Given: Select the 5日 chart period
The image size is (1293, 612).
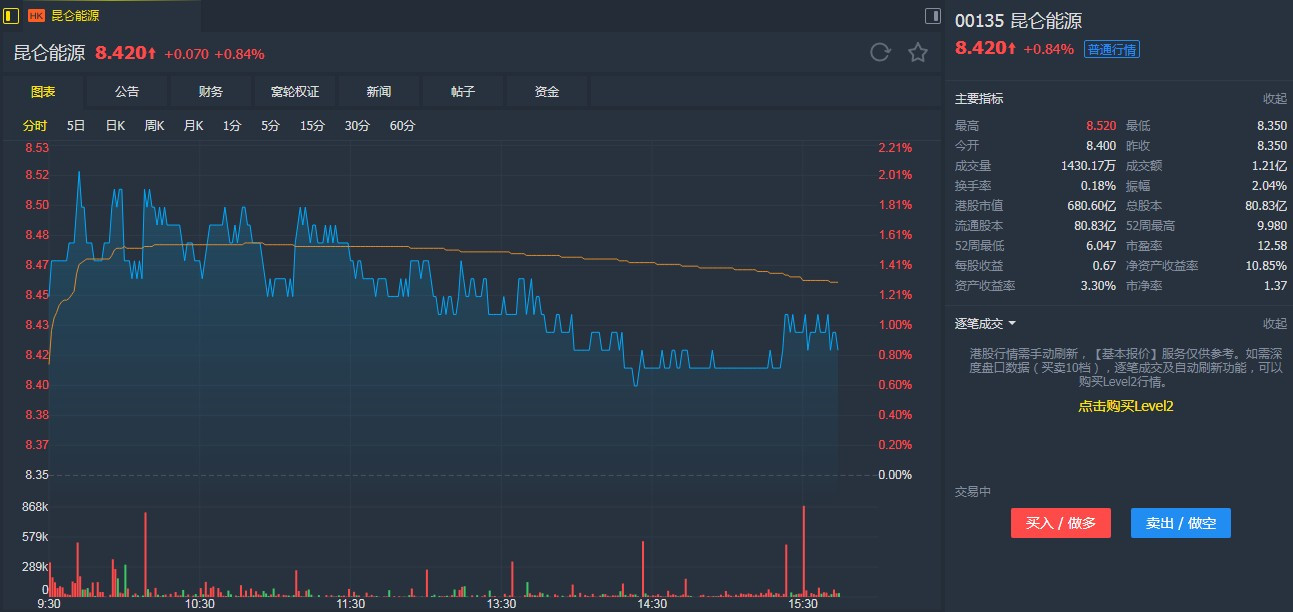Looking at the screenshot, I should point(76,125).
